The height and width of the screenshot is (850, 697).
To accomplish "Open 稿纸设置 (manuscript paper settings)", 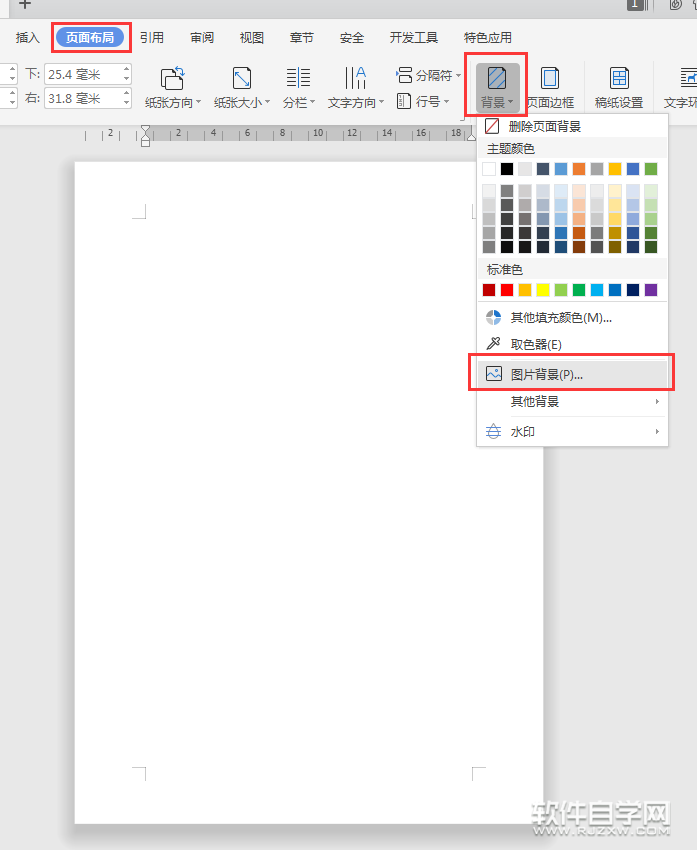I will (x=619, y=79).
